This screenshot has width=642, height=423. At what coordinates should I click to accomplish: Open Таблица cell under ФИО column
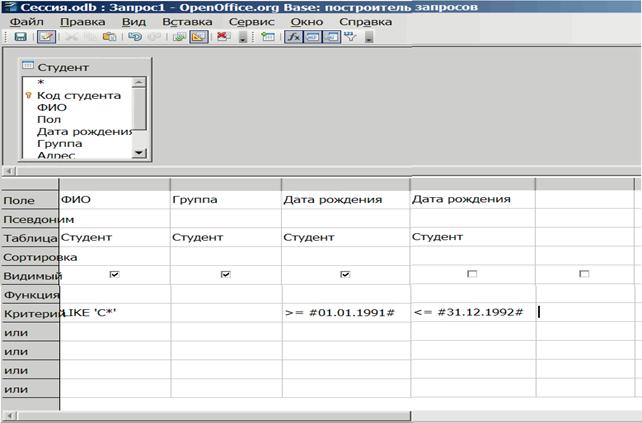[115, 237]
